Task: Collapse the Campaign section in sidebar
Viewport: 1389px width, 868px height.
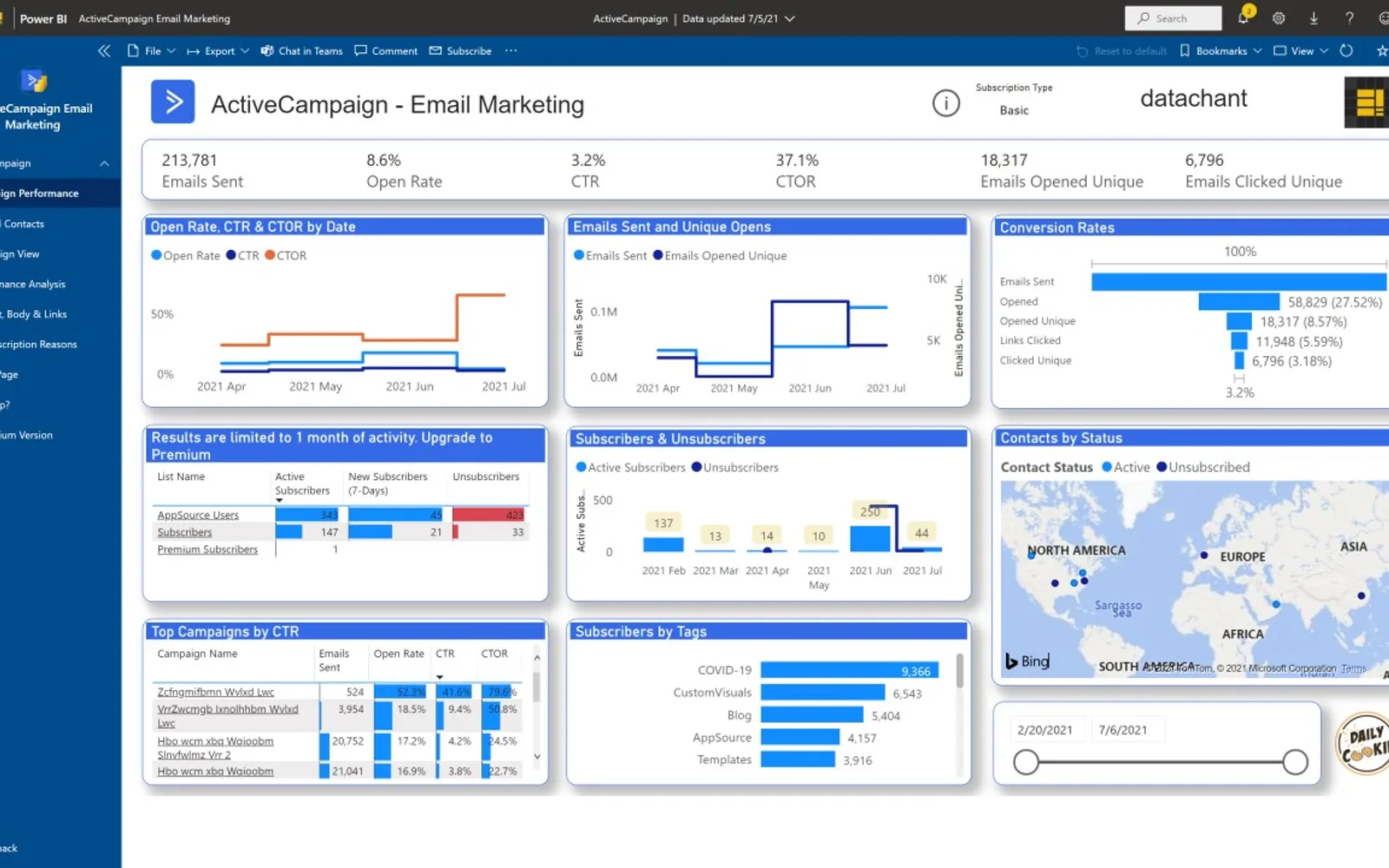Action: coord(104,163)
